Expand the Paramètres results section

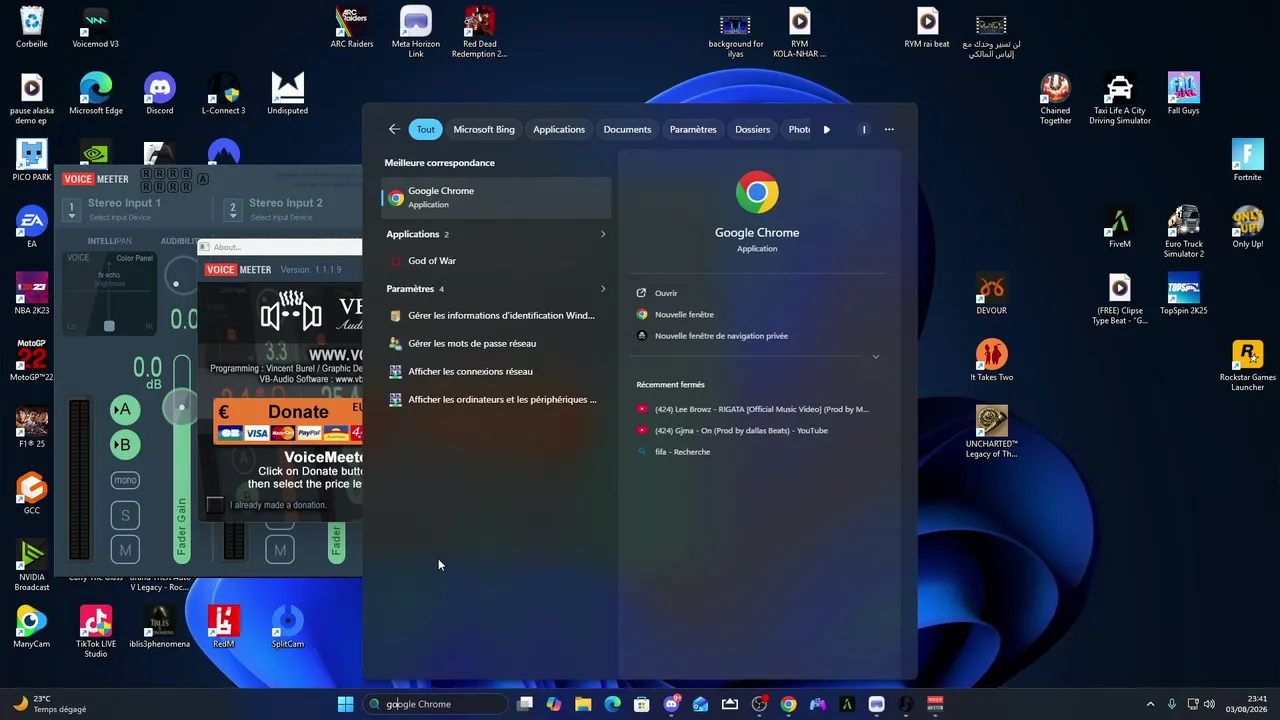click(x=602, y=289)
